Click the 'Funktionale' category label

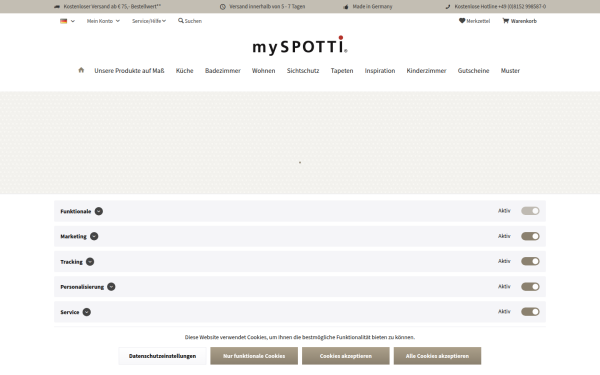tap(76, 211)
